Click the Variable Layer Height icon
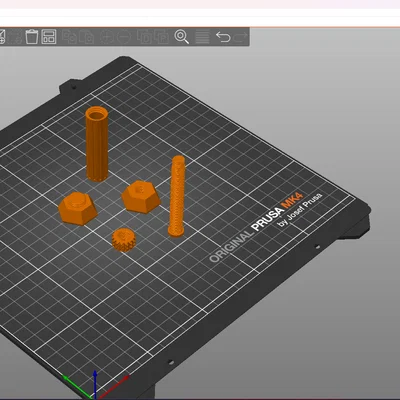 [x=202, y=37]
